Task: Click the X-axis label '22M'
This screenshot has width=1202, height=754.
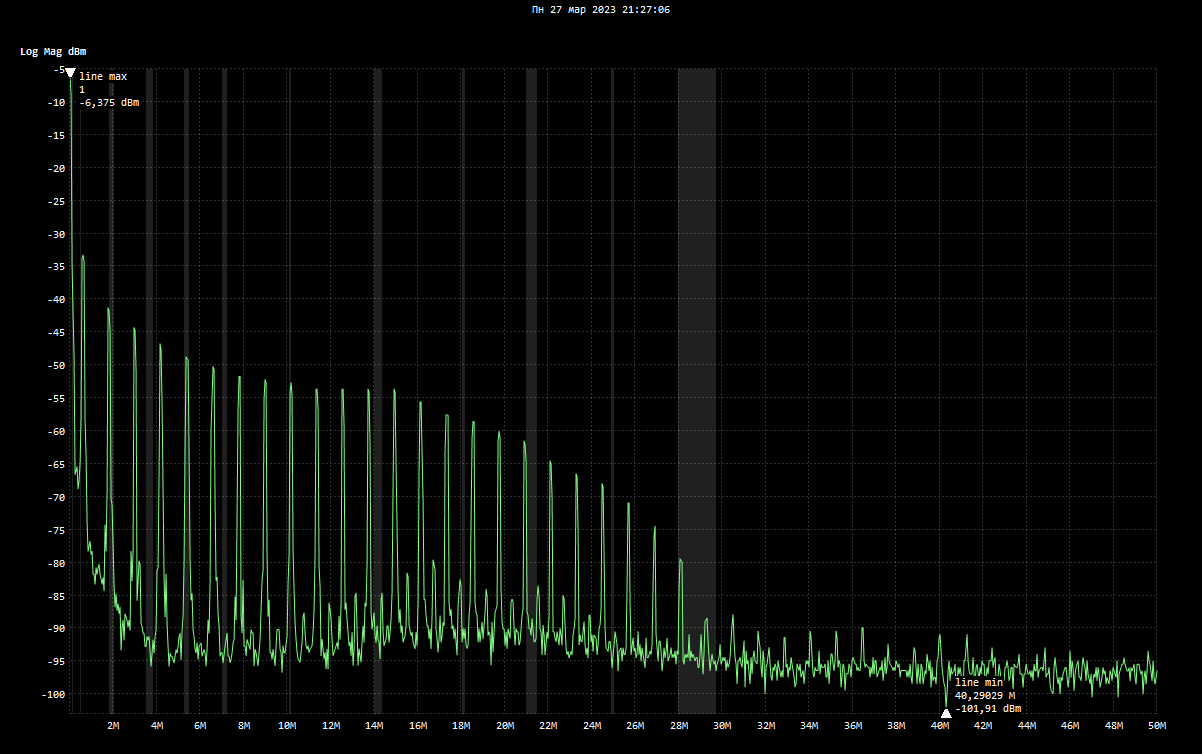Action: [548, 725]
